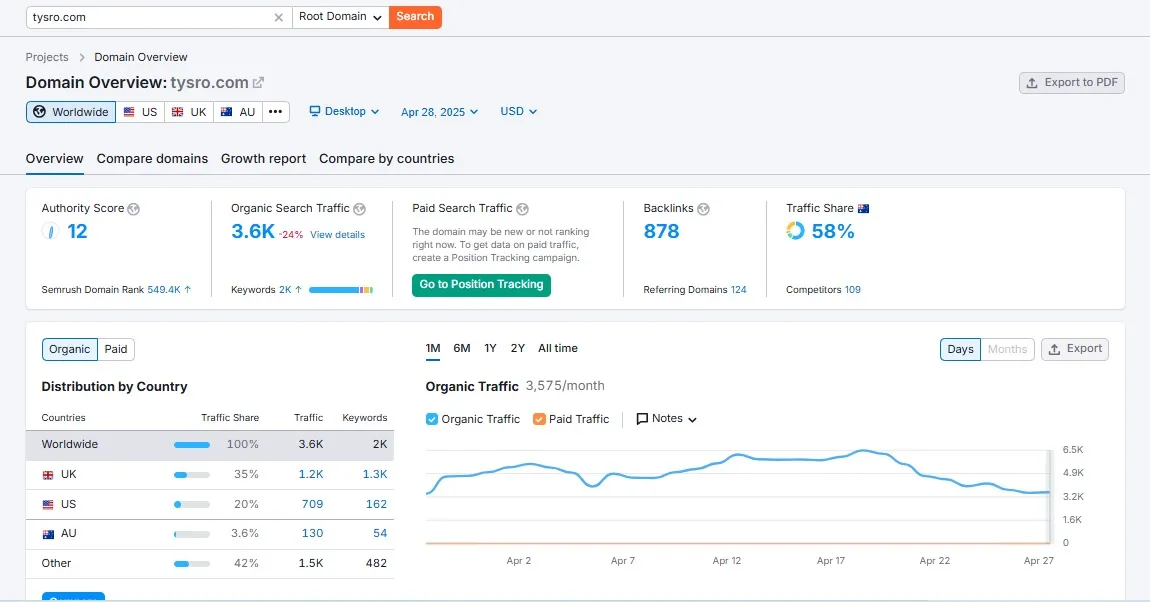The width and height of the screenshot is (1150, 602).
Task: Click the Backlinks info icon
Action: click(x=703, y=209)
